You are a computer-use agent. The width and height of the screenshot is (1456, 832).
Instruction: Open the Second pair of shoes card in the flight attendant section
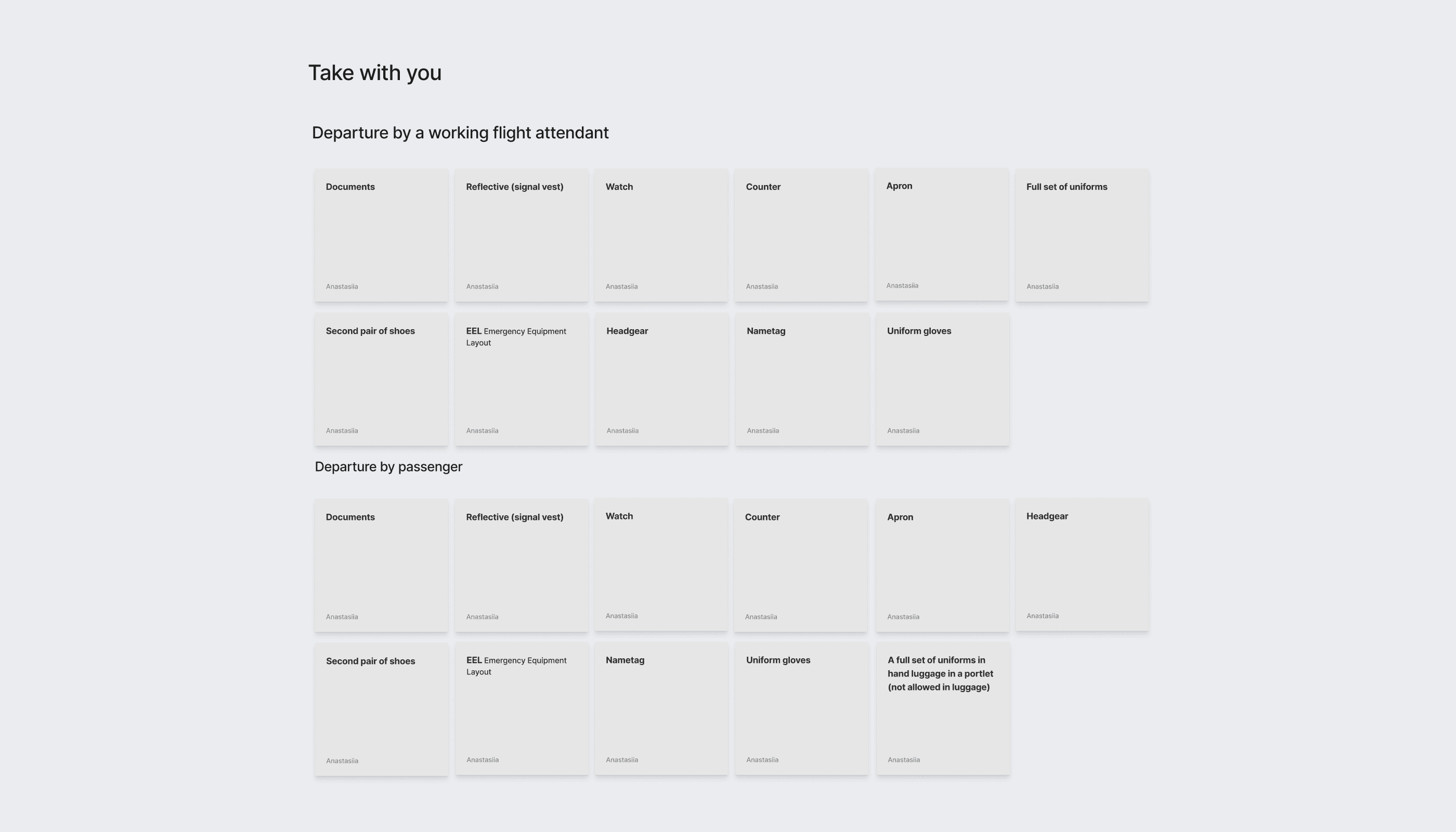[x=381, y=379]
